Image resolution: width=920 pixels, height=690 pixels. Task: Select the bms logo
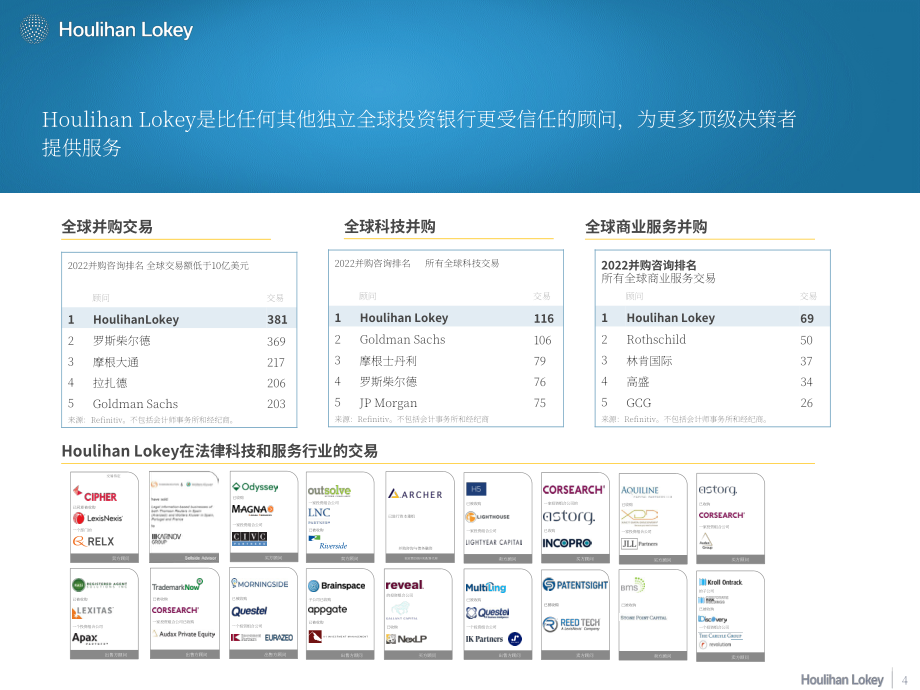click(632, 586)
